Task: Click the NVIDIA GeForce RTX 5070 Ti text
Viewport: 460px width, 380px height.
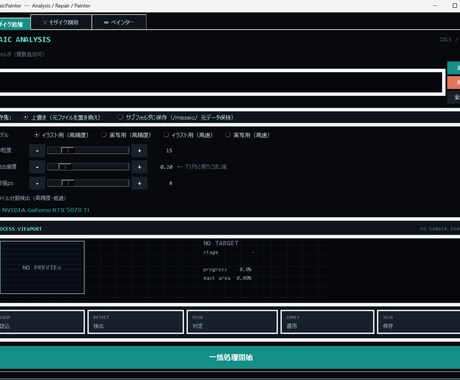Action: [x=45, y=210]
